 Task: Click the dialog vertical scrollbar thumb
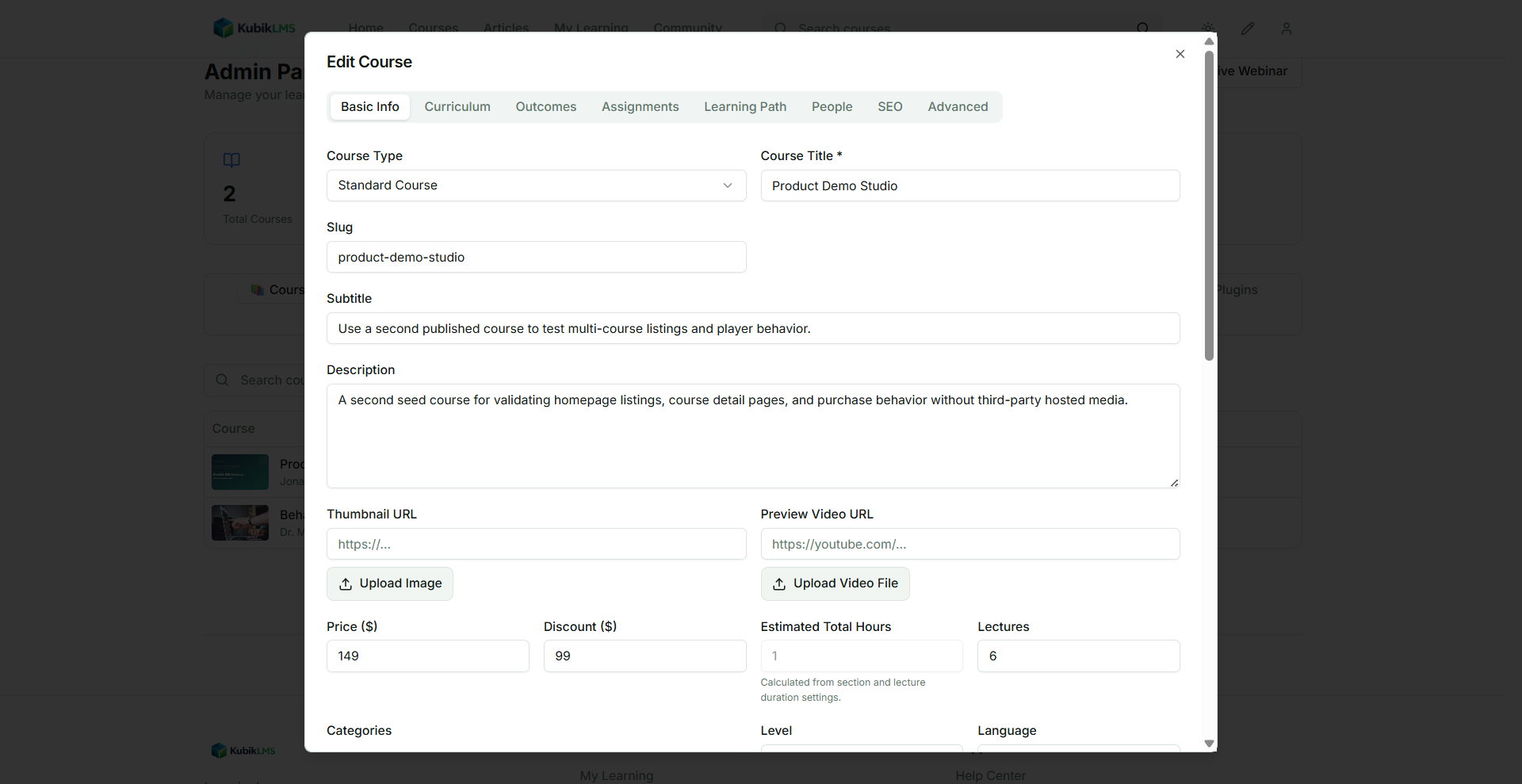click(1209, 206)
